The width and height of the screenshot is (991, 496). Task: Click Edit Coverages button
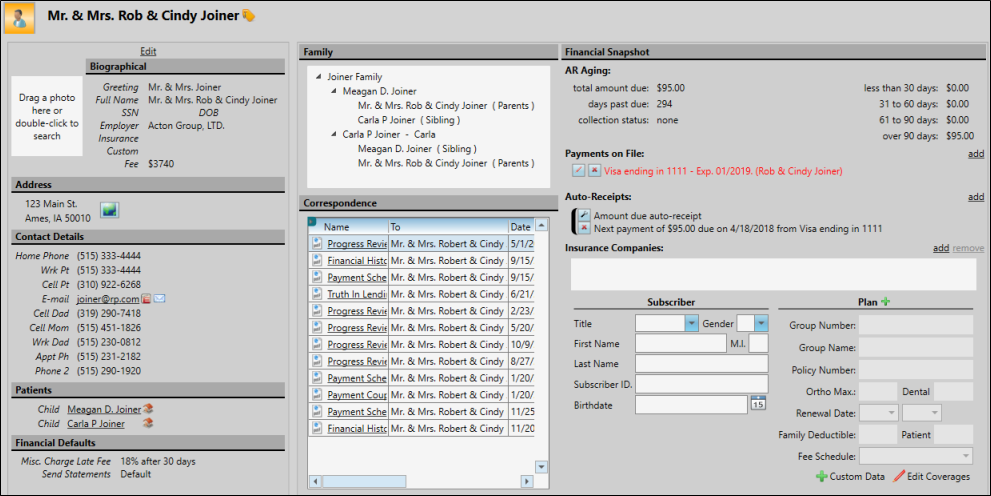(x=931, y=477)
